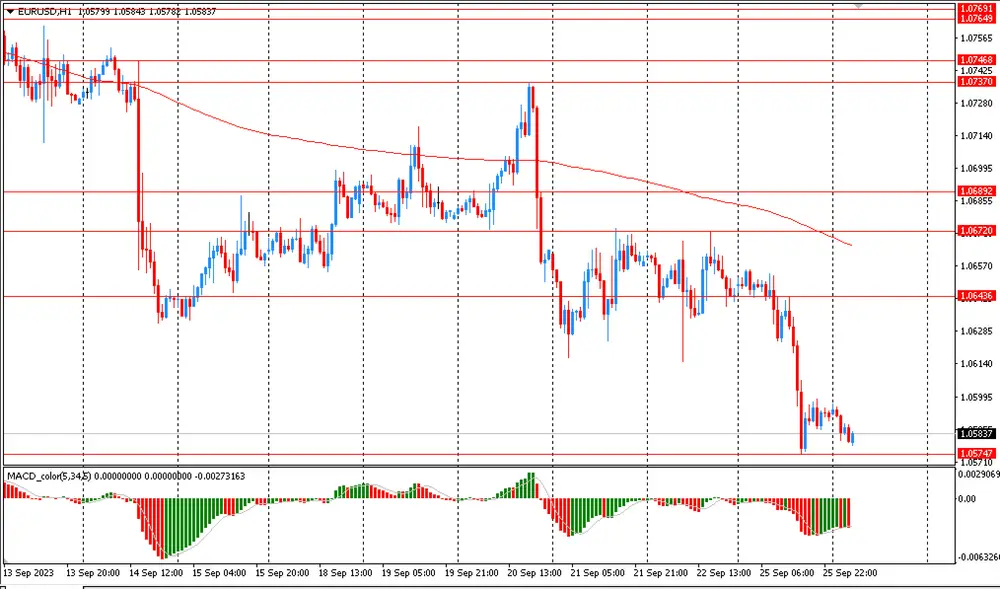Open the dropdown triangle beside EURUSD,H1
1000x589 pixels.
(10, 12)
